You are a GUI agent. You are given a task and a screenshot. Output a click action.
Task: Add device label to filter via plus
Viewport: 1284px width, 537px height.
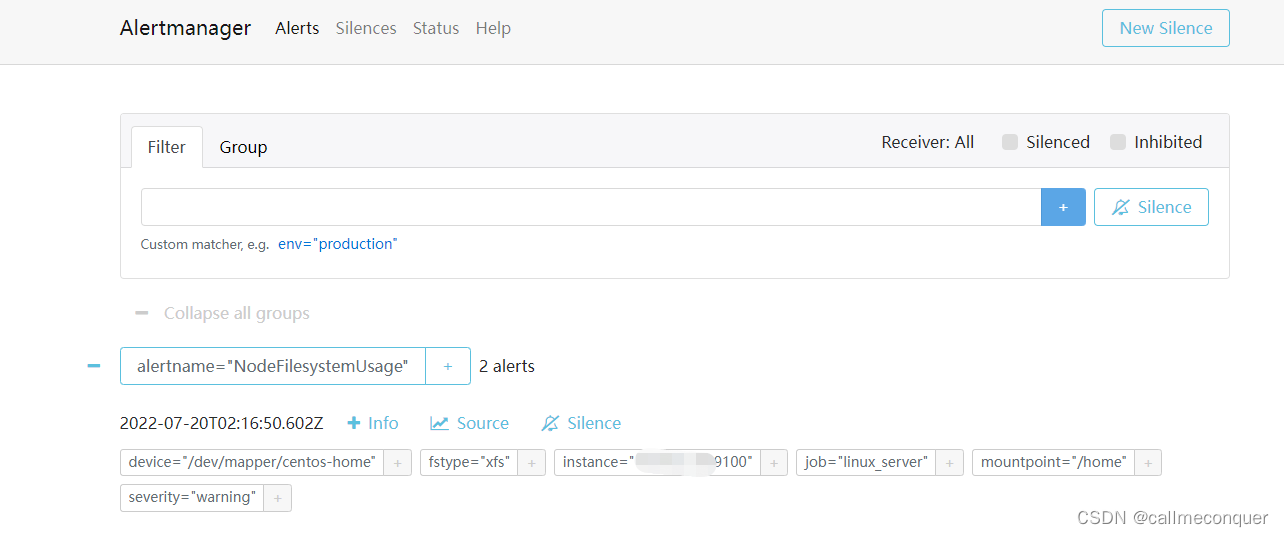tap(397, 462)
